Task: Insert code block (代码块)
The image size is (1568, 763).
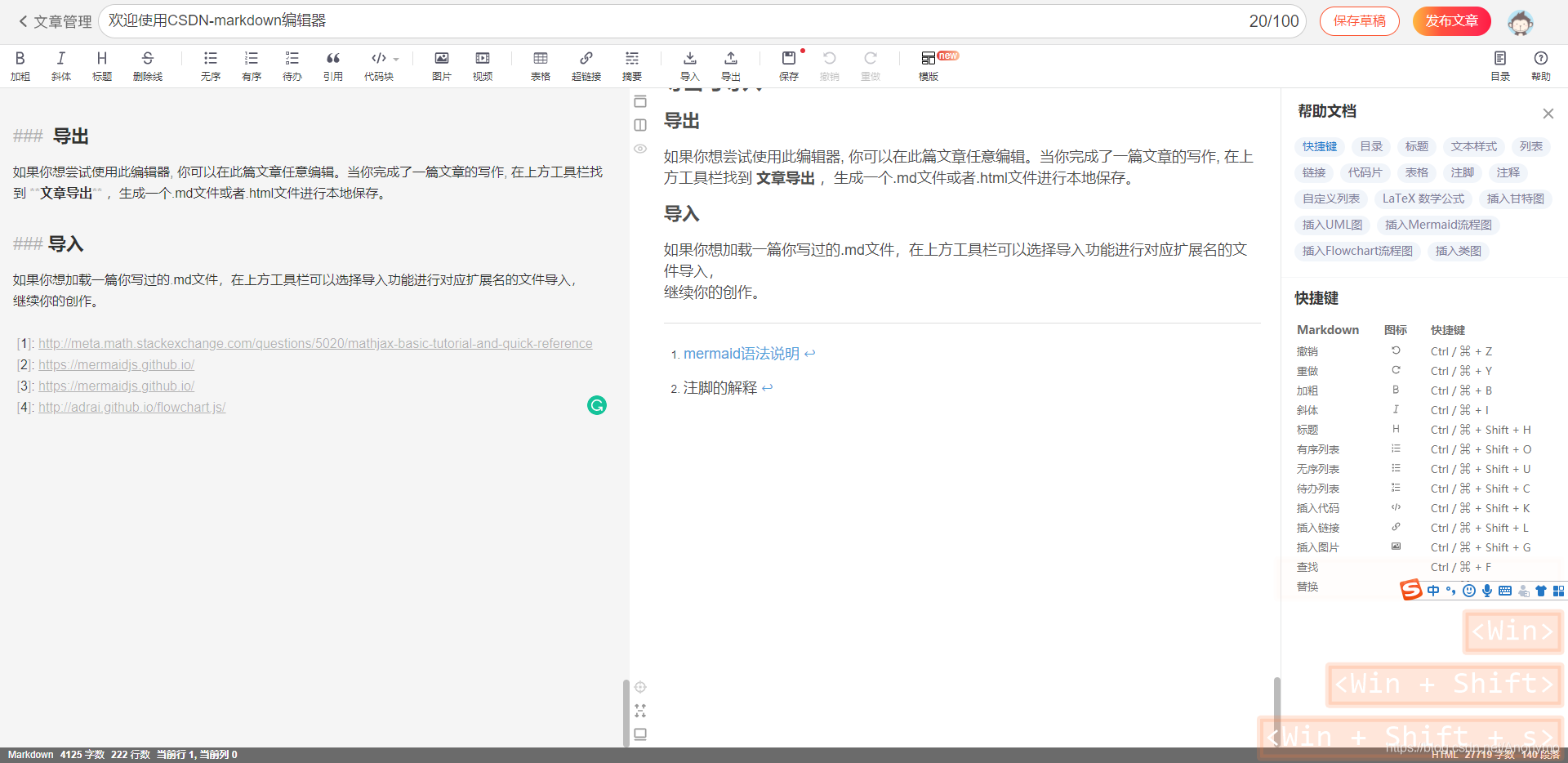Action: tap(379, 65)
